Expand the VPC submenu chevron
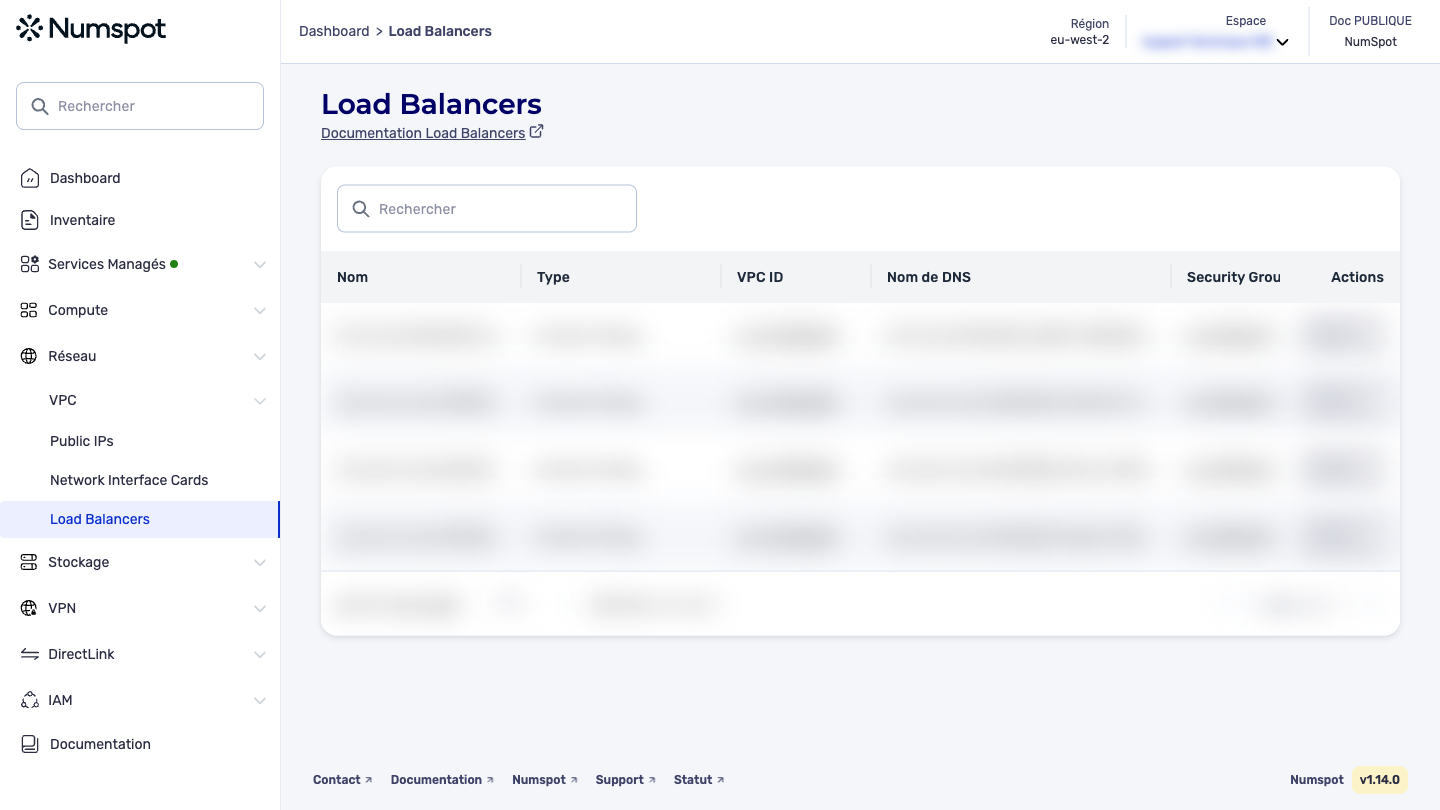1440x810 pixels. (260, 401)
